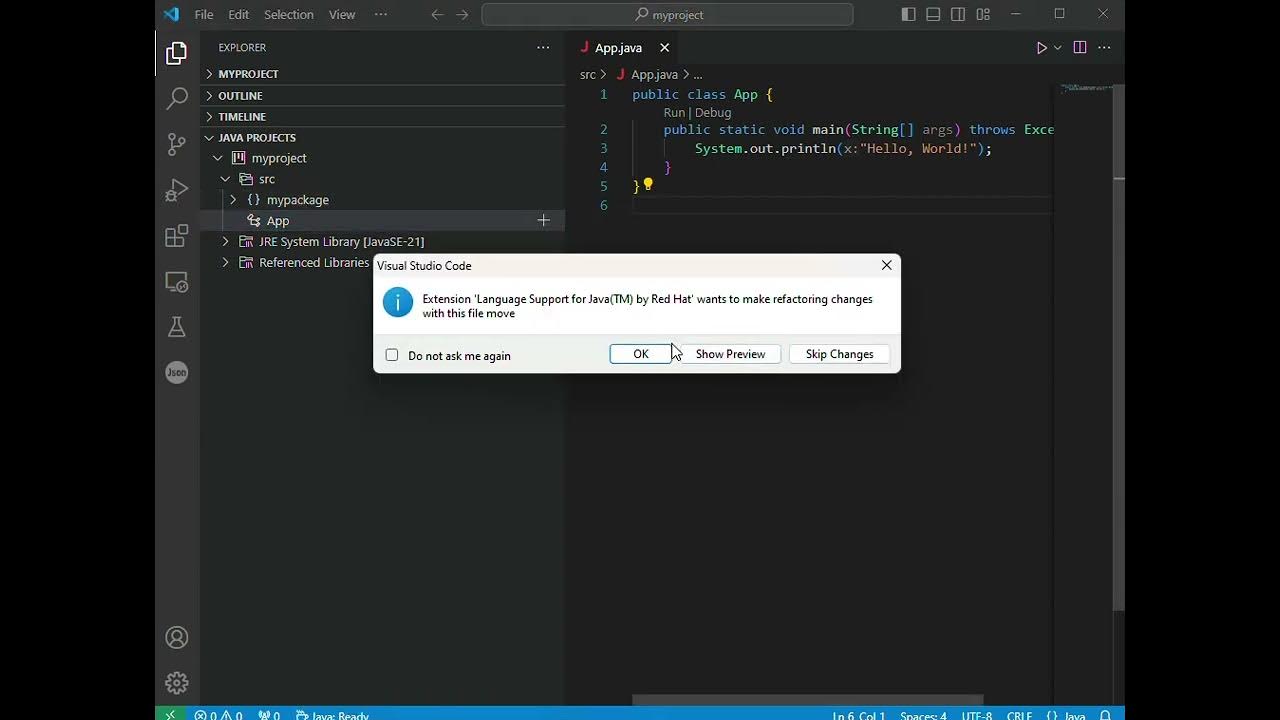
Task: Change line endings via CRLF status item
Action: point(1020,715)
